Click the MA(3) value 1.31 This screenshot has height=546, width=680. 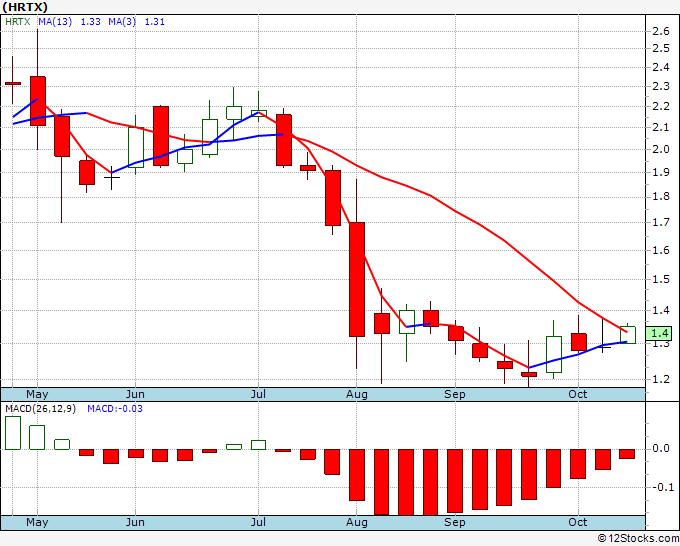coord(154,22)
